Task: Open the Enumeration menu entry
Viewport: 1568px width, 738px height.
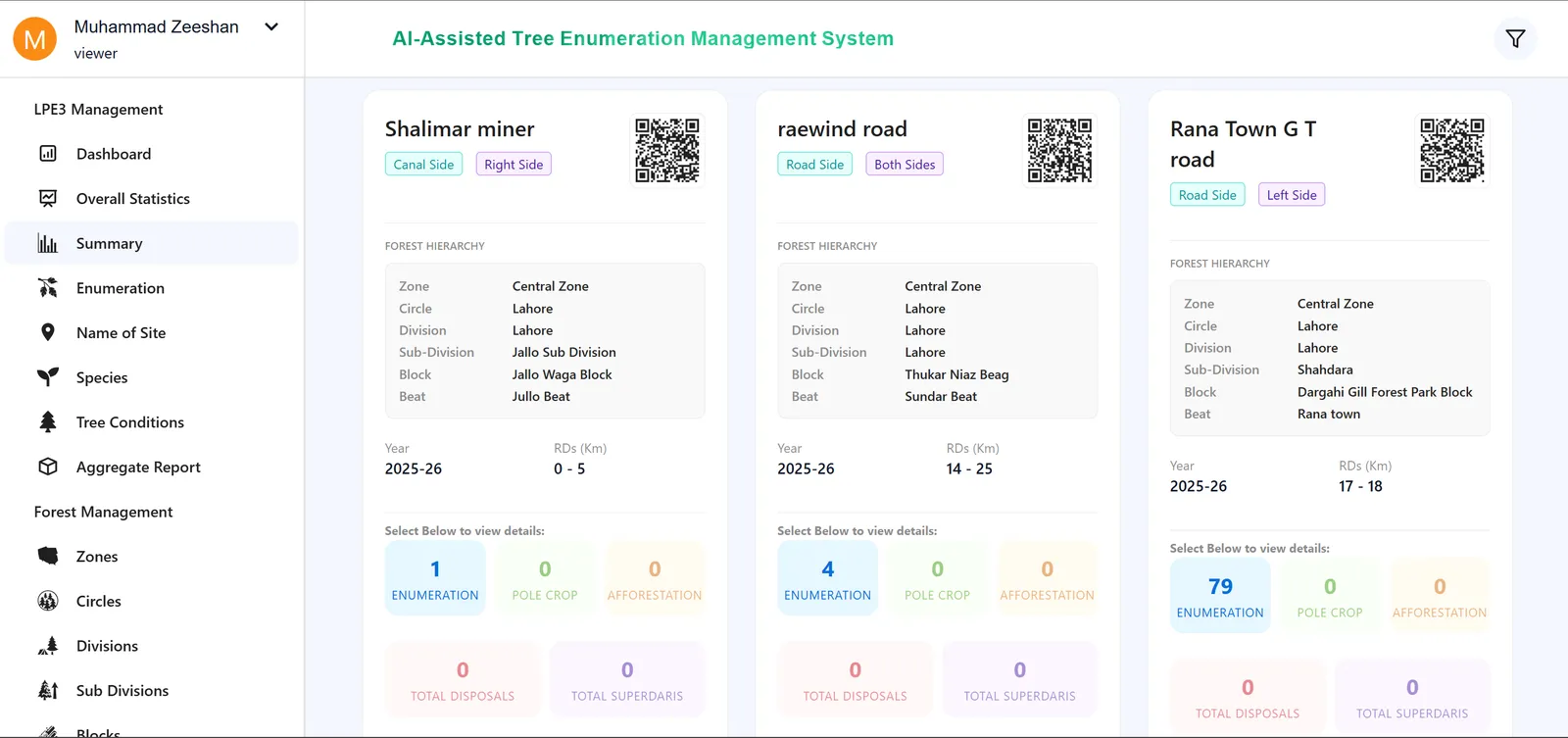Action: pyautogui.click(x=152, y=288)
